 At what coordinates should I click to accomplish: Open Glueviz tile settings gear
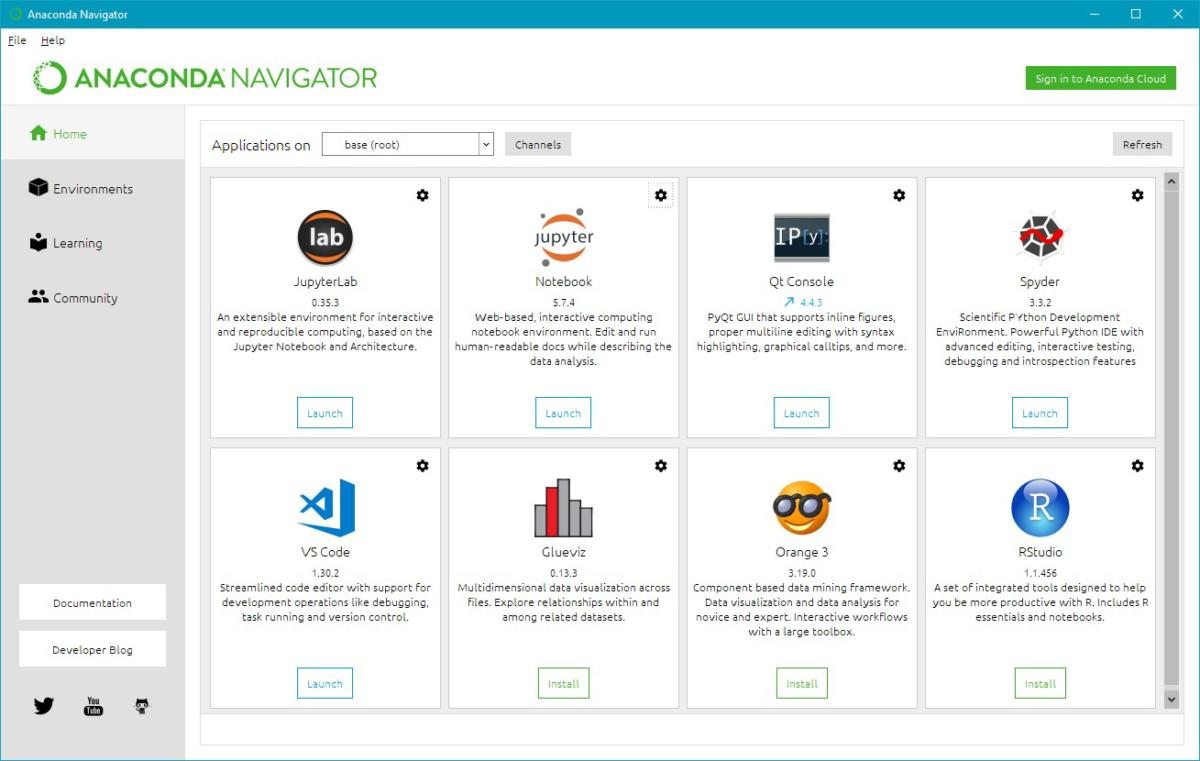tap(660, 466)
